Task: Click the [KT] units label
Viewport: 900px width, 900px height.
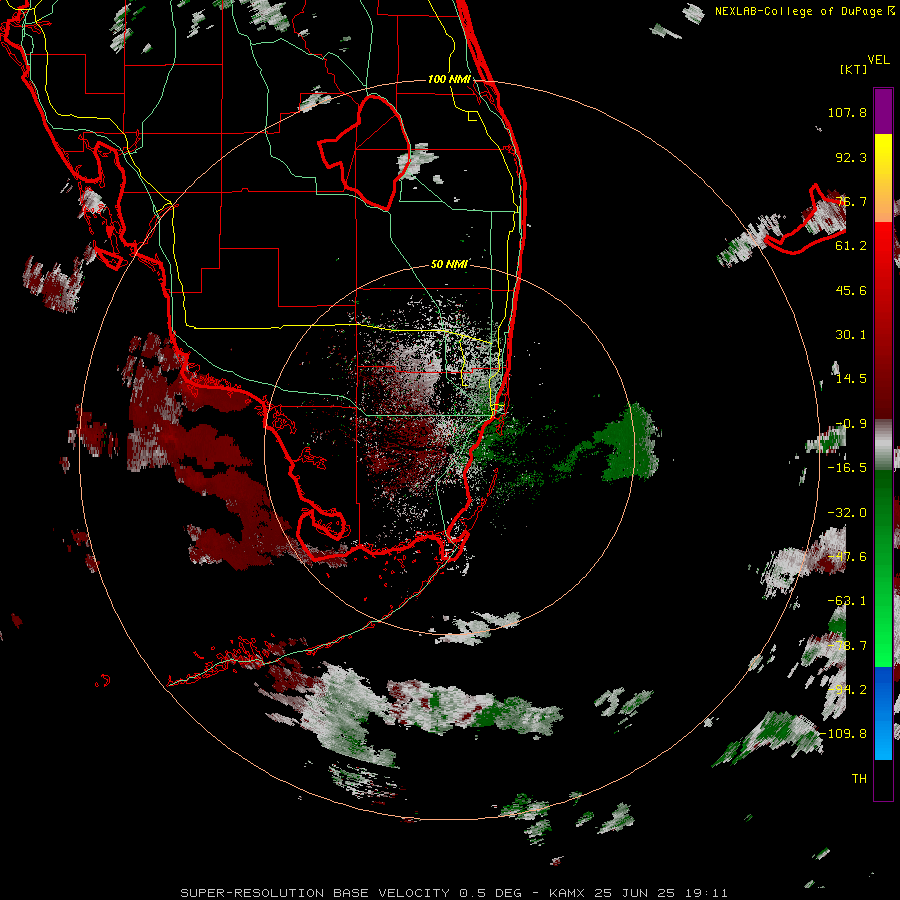Action: 854,69
